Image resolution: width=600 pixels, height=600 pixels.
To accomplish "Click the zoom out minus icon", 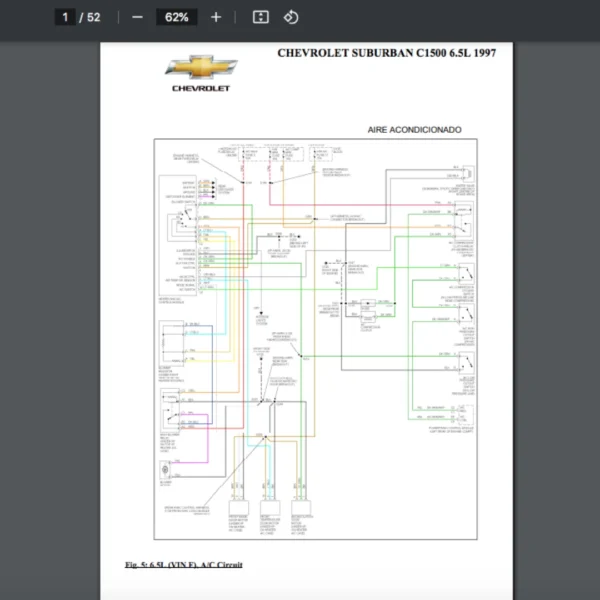I will 137,17.
